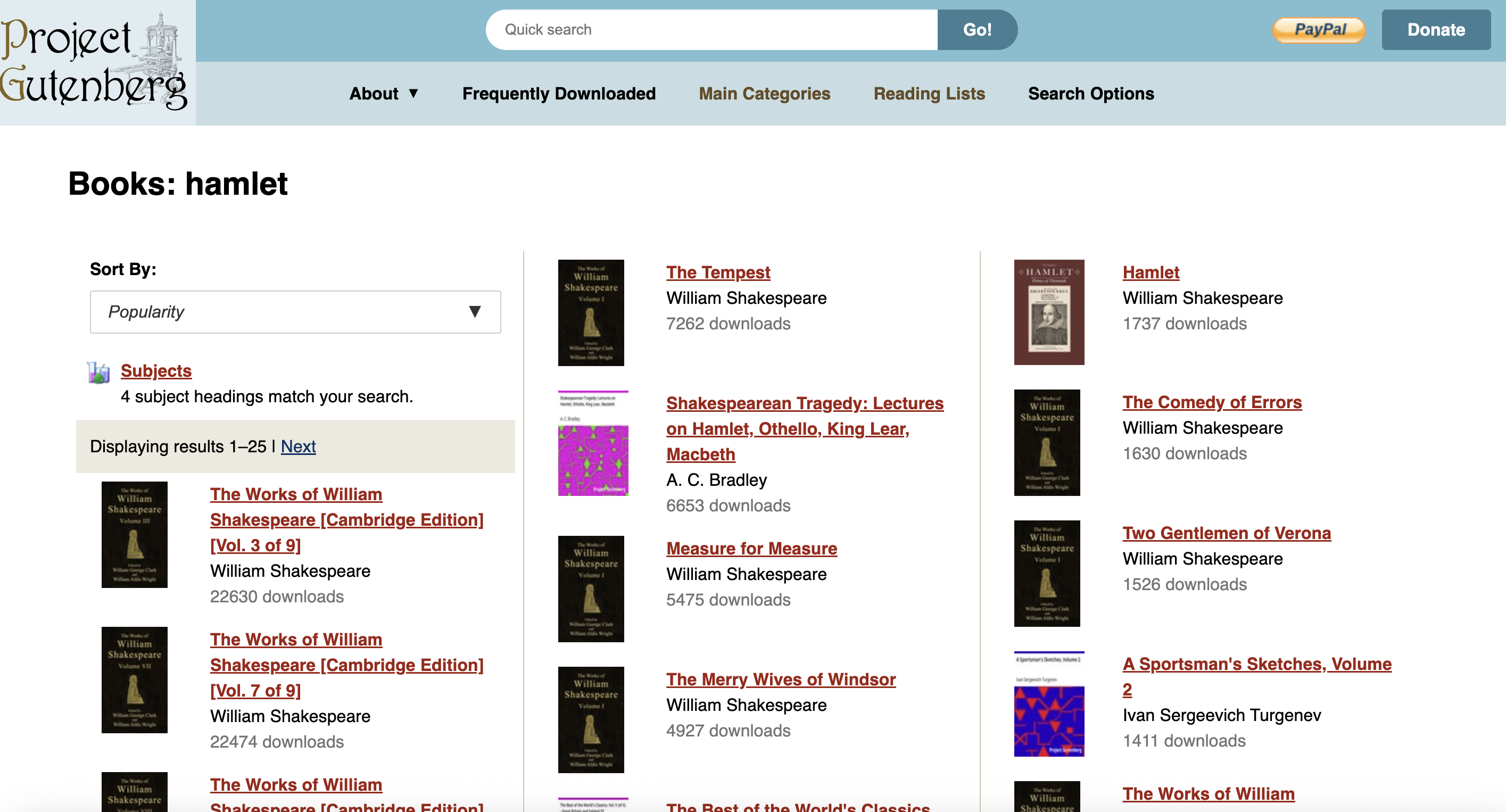The width and height of the screenshot is (1506, 812).
Task: Open Measure for Measure cover thumbnail
Action: 591,589
